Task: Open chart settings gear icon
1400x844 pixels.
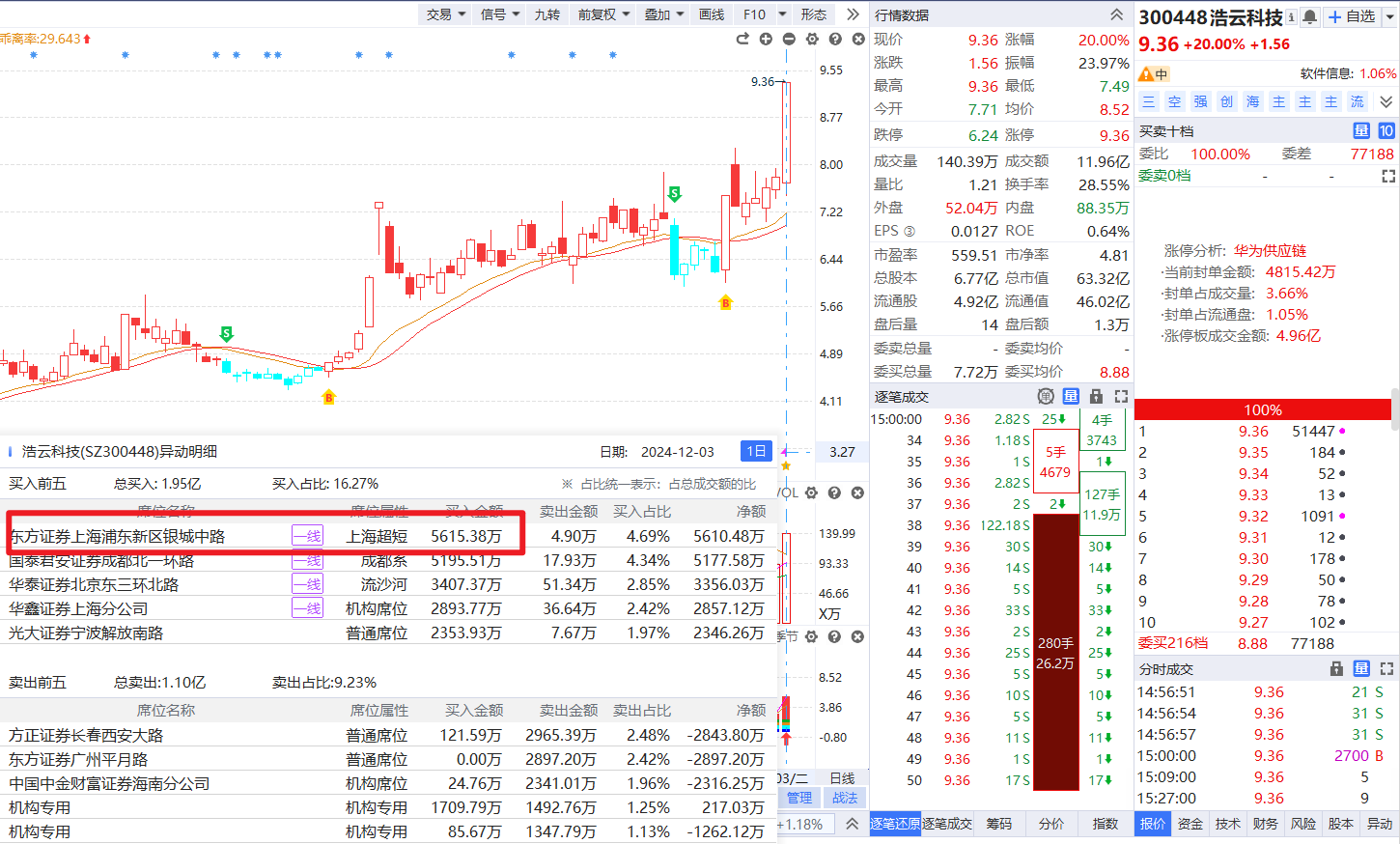Action: pyautogui.click(x=812, y=39)
